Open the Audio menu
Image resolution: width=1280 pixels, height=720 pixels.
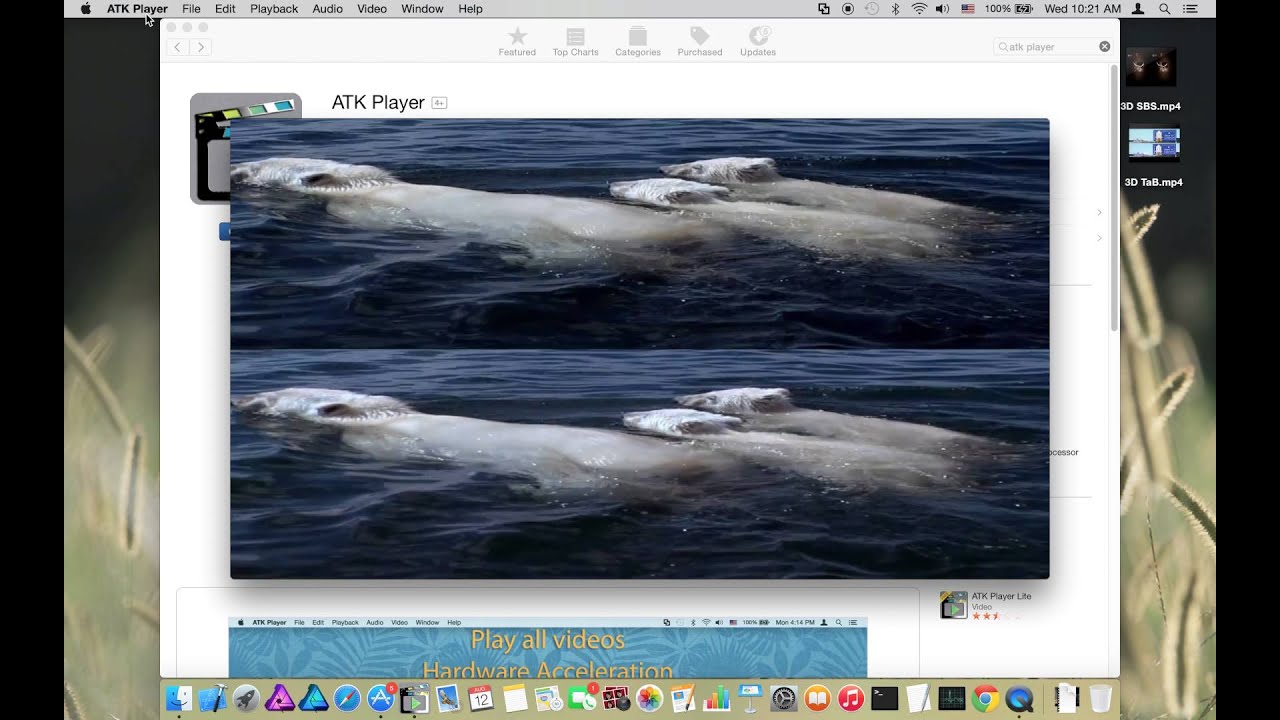[327, 9]
